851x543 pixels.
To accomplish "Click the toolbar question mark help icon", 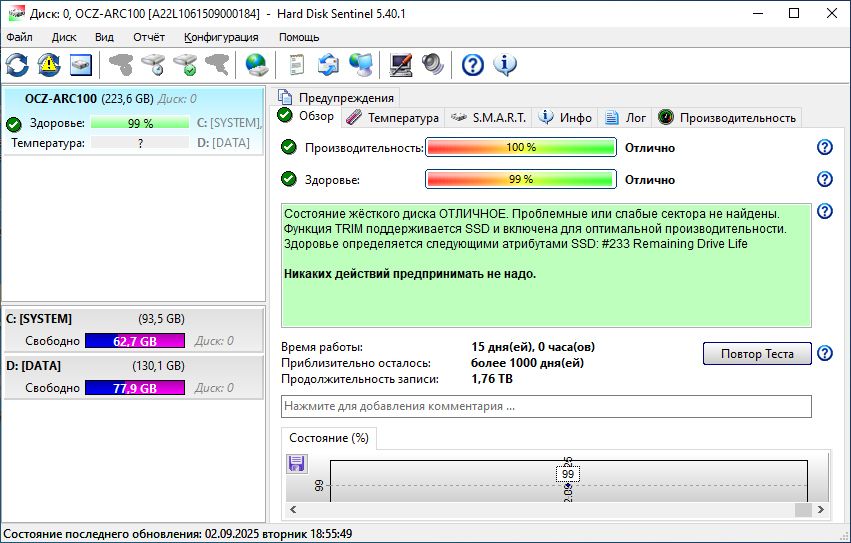I will tap(473, 65).
